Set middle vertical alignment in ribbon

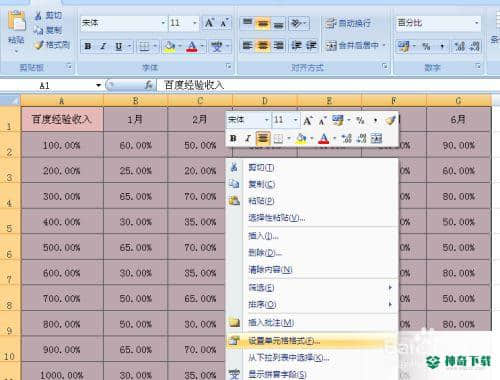click(263, 23)
